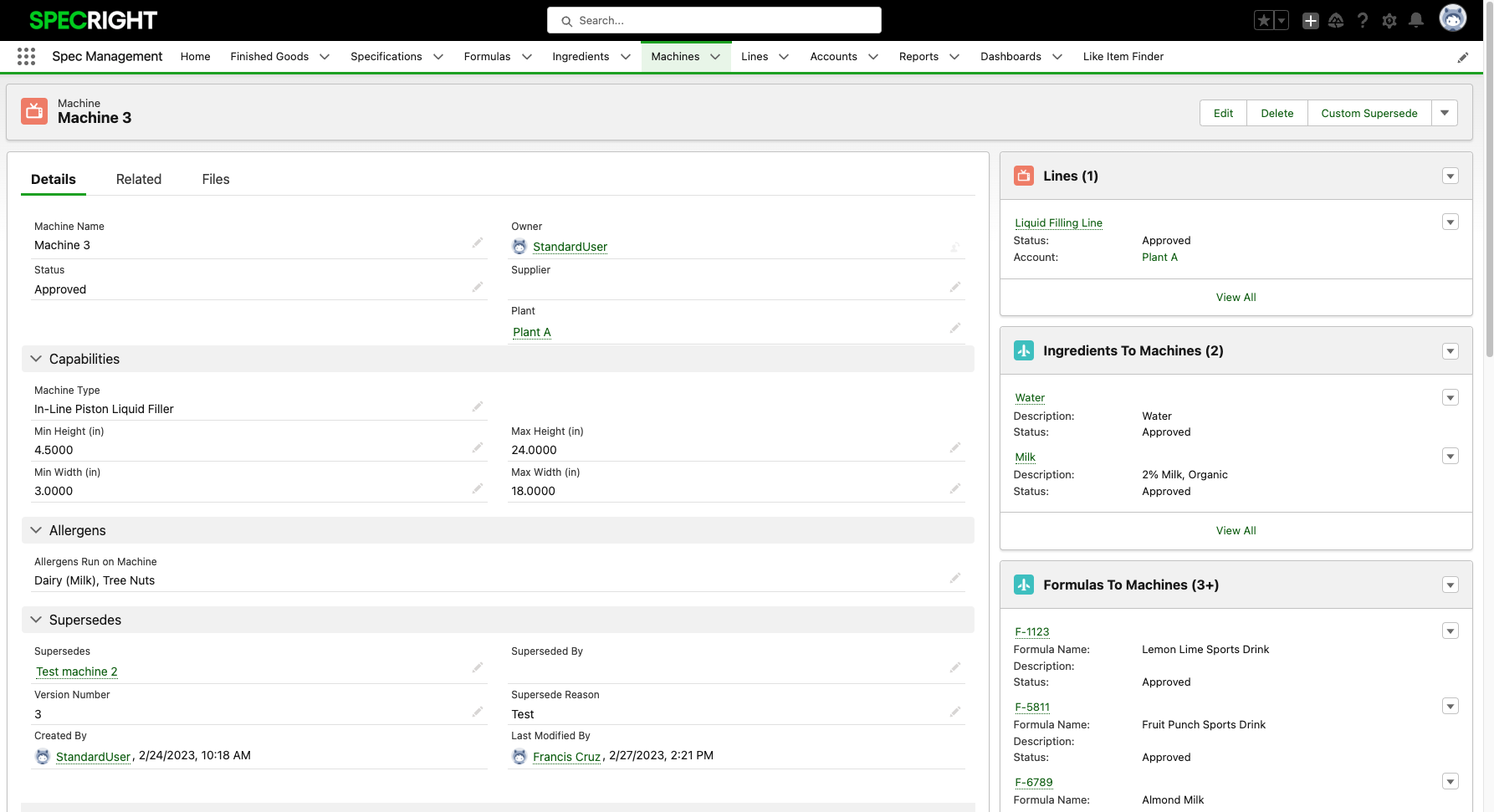1494x812 pixels.
Task: Edit Plant field via pencil icon
Action: coord(955,328)
